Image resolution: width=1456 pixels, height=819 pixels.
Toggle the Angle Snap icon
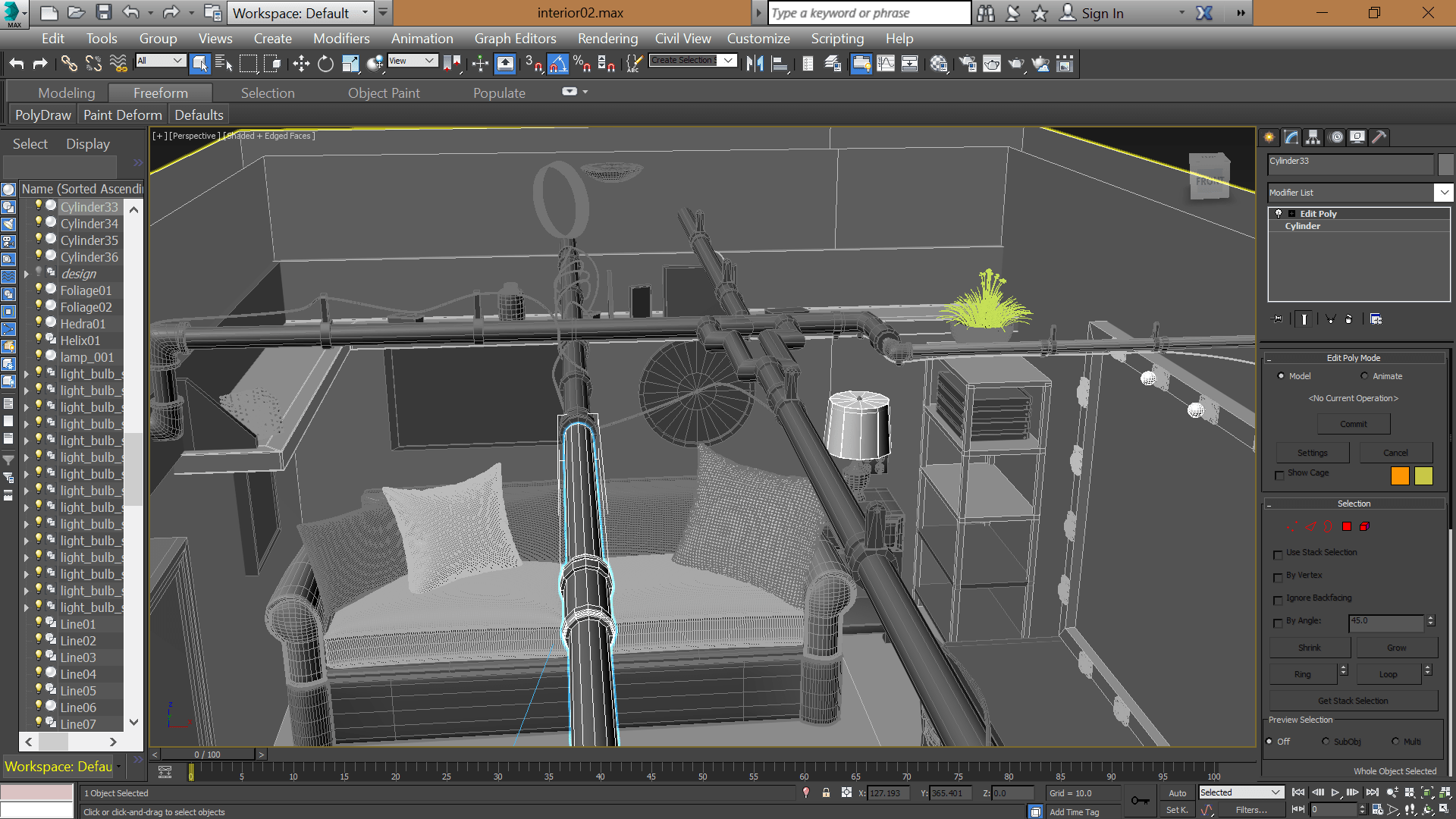point(557,64)
